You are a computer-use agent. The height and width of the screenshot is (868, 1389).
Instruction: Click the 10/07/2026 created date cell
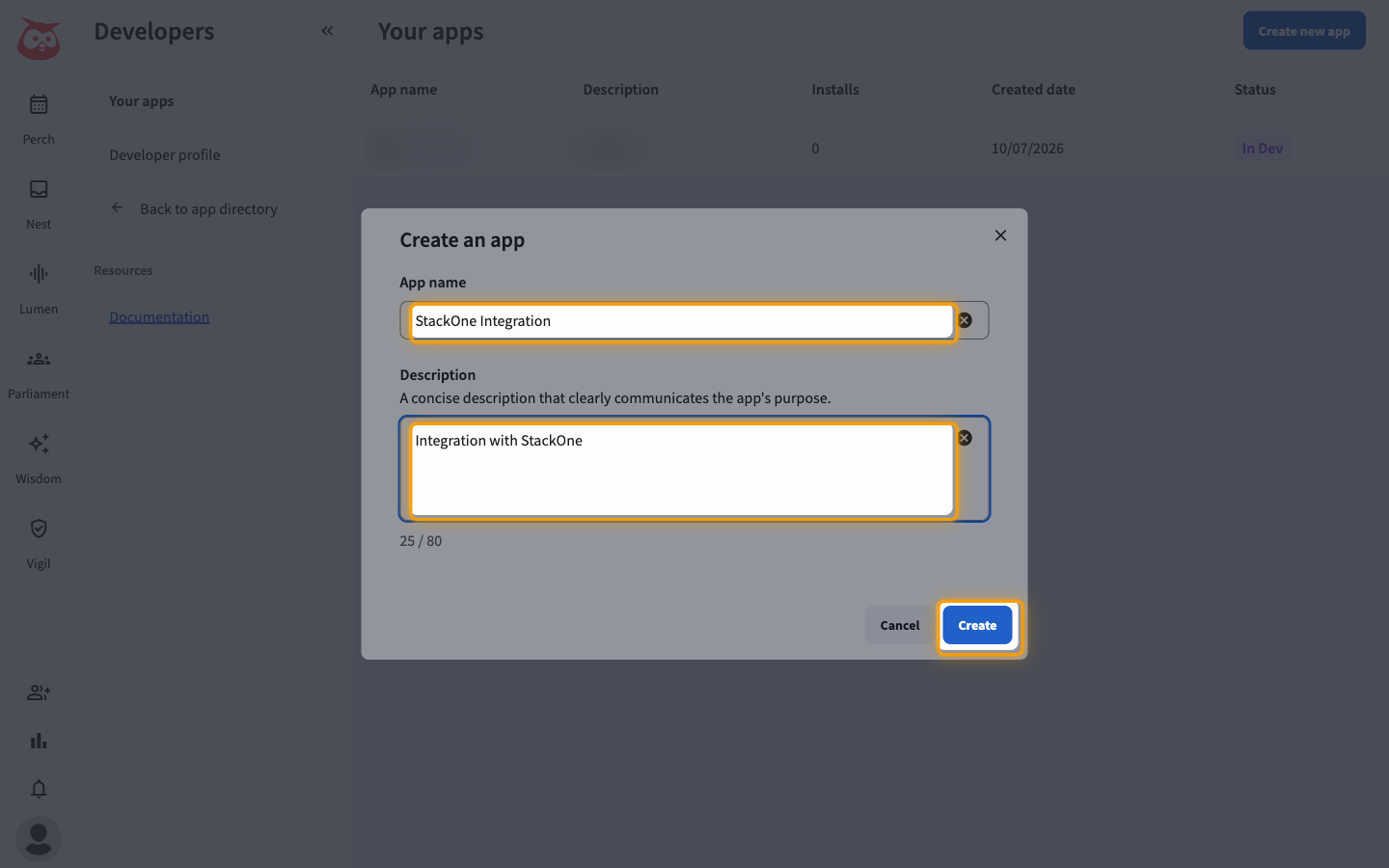[1027, 149]
